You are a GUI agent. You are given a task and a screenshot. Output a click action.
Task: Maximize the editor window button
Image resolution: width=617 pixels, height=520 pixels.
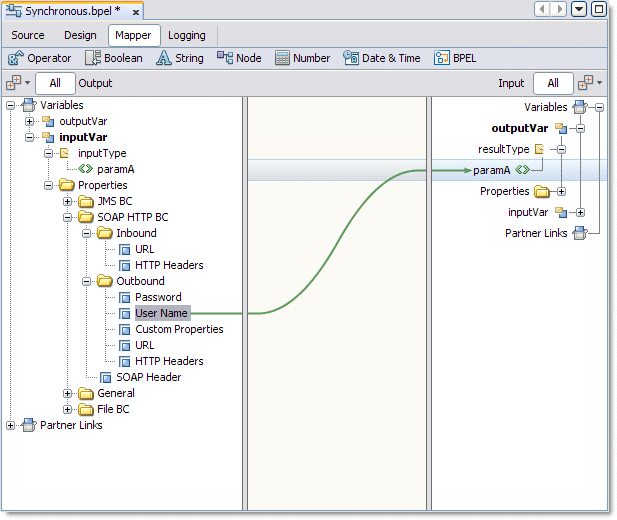point(599,9)
